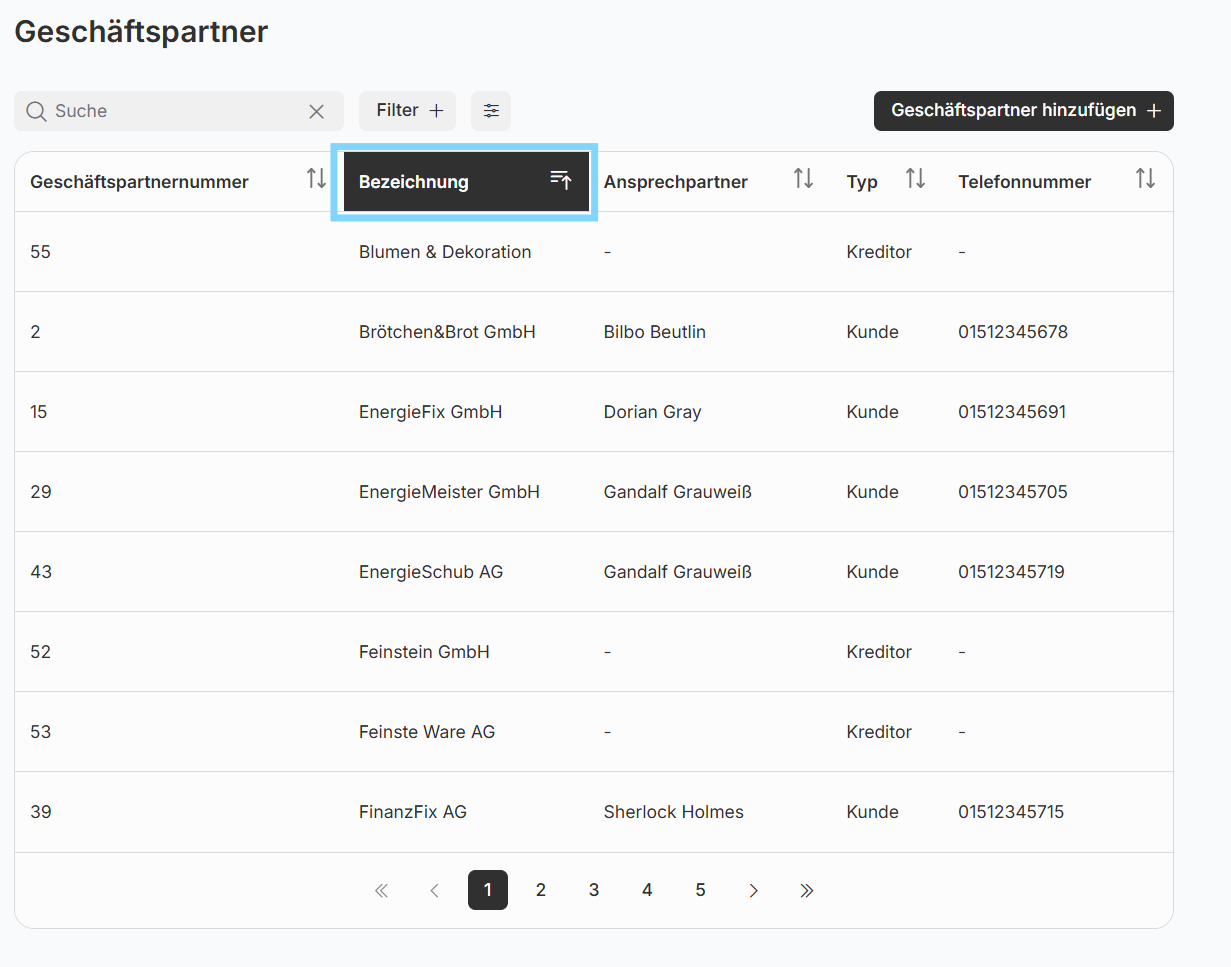1231x967 pixels.
Task: Click Geschäftspartner hinzufügen button
Action: coord(1023,111)
